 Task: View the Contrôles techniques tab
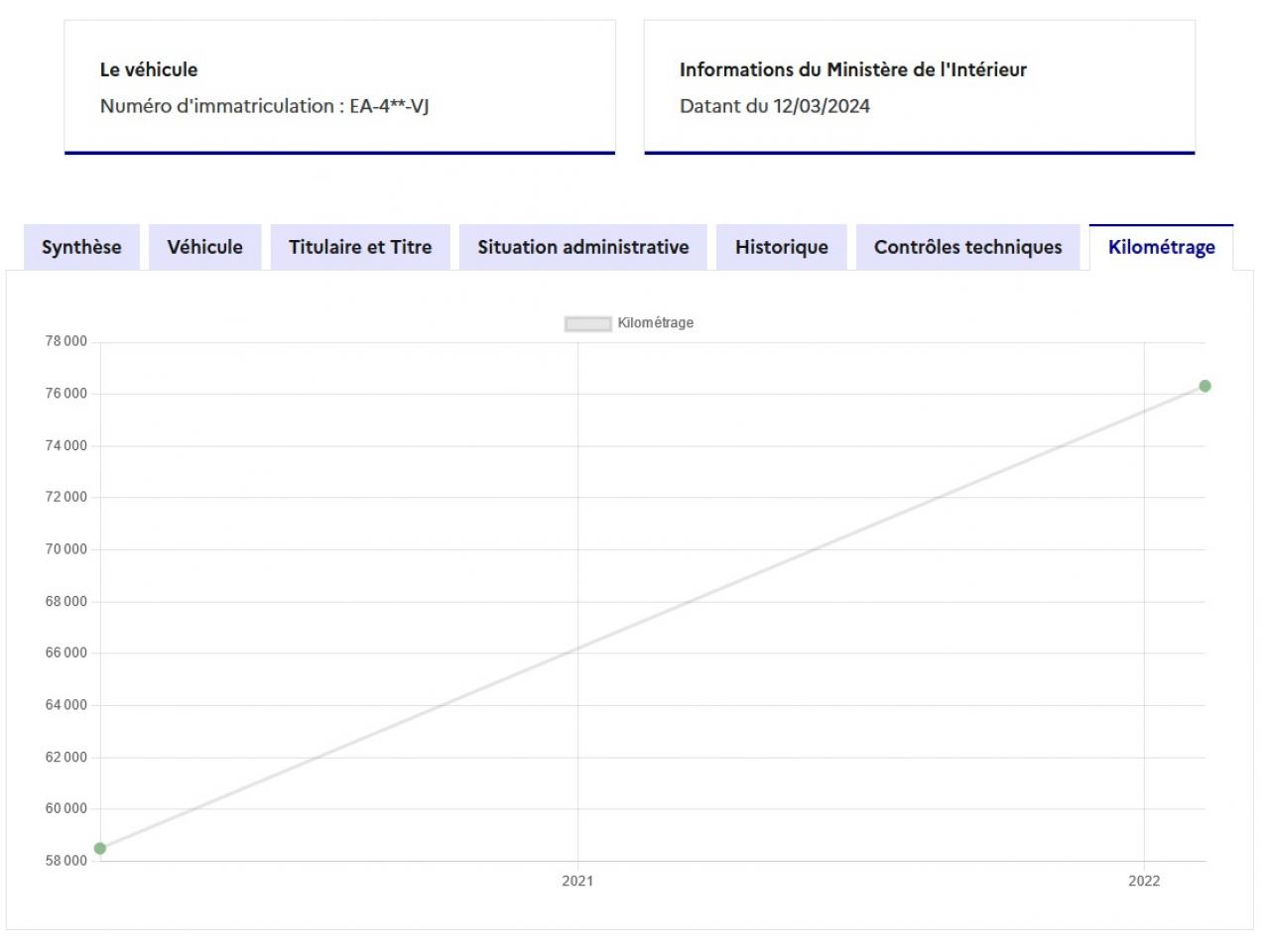pyautogui.click(x=967, y=247)
